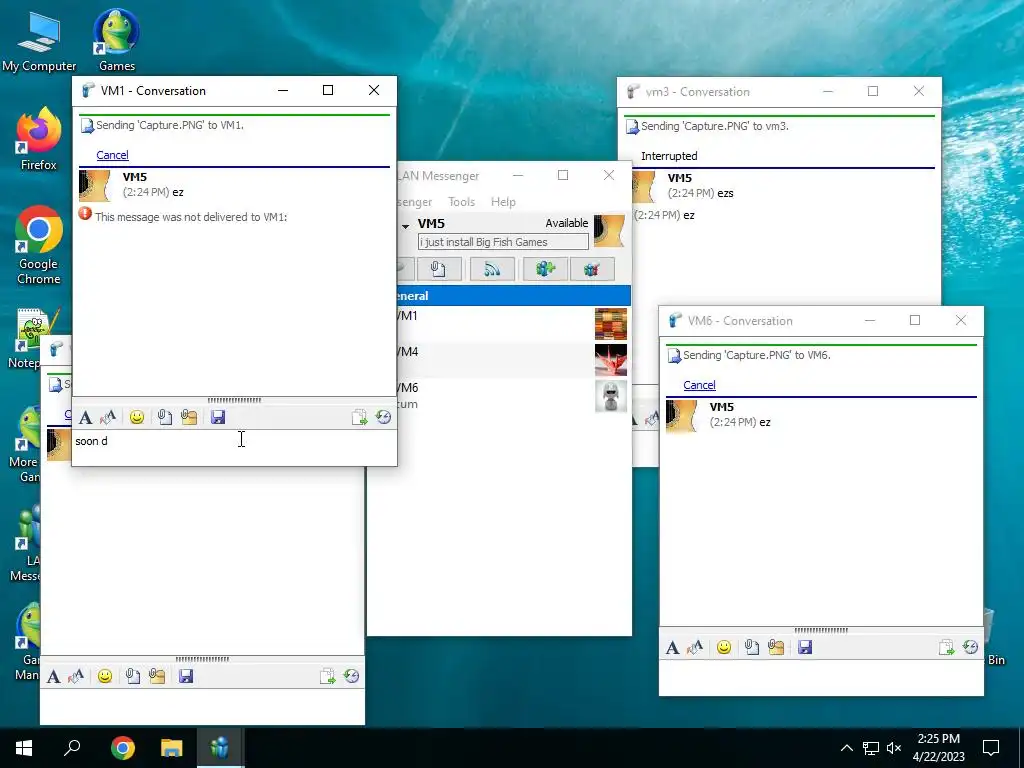Image resolution: width=1024 pixels, height=768 pixels.
Task: Click 'Sending Capture.PNG to vm3' text
Action: (x=714, y=126)
